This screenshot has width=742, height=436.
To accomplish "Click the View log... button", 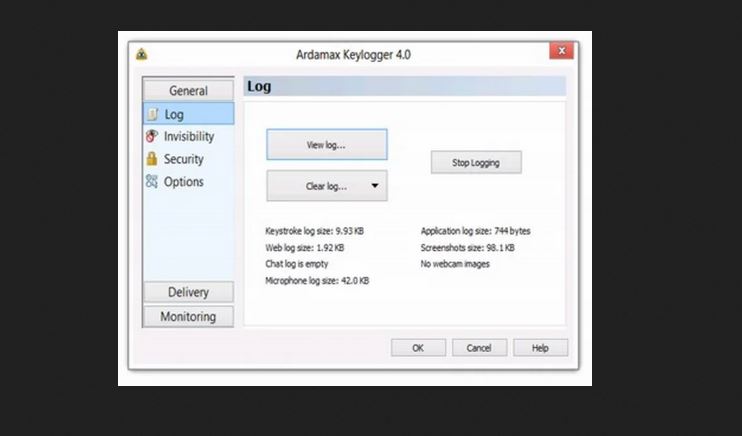I will pos(327,144).
